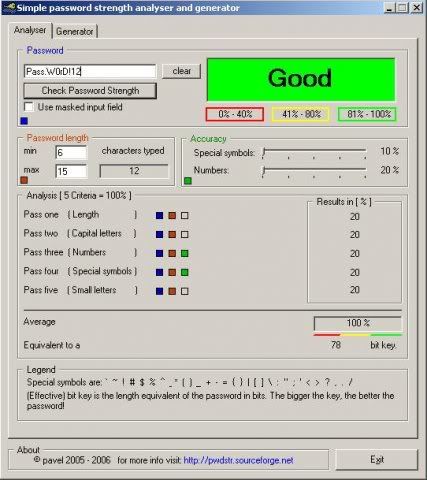Click the characters typed value box
The width and height of the screenshot is (427, 480).
(x=134, y=171)
